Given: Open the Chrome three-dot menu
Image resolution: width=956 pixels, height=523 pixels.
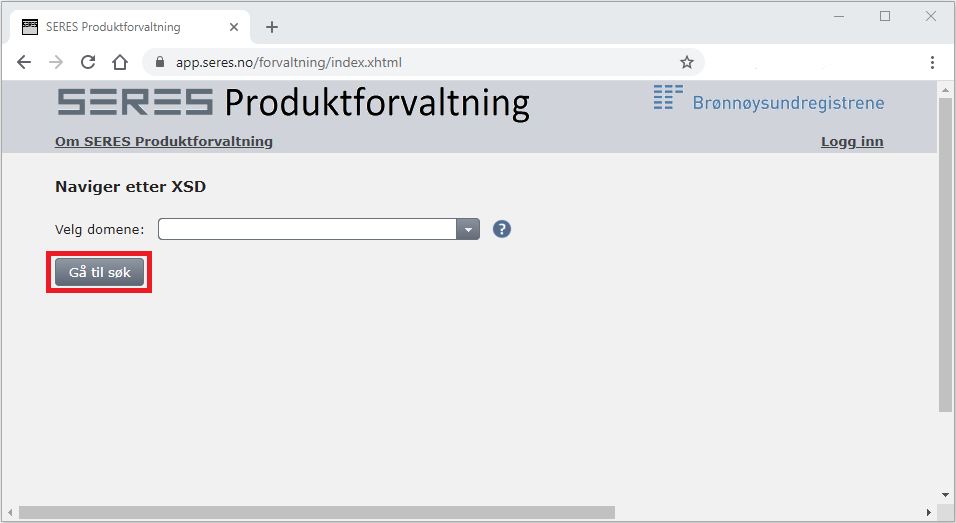Looking at the screenshot, I should click(x=932, y=62).
